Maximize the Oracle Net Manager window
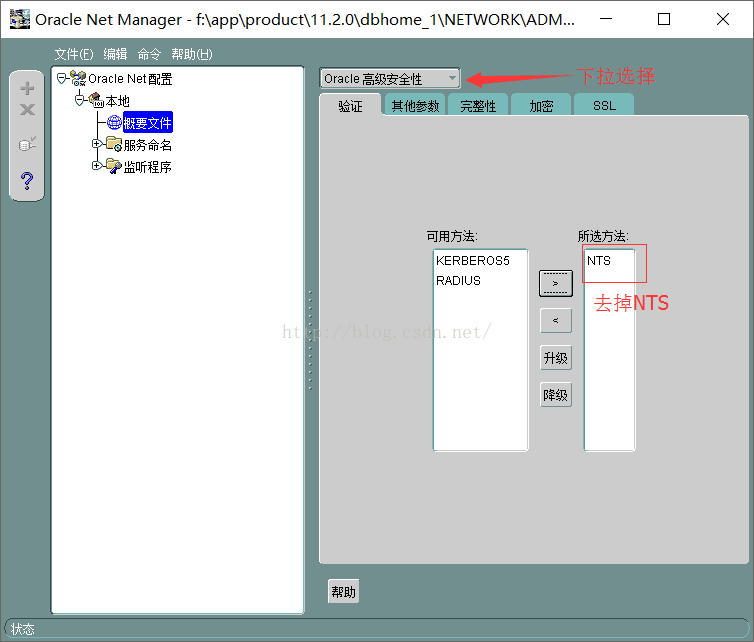Viewport: 754px width, 642px height. [x=664, y=19]
